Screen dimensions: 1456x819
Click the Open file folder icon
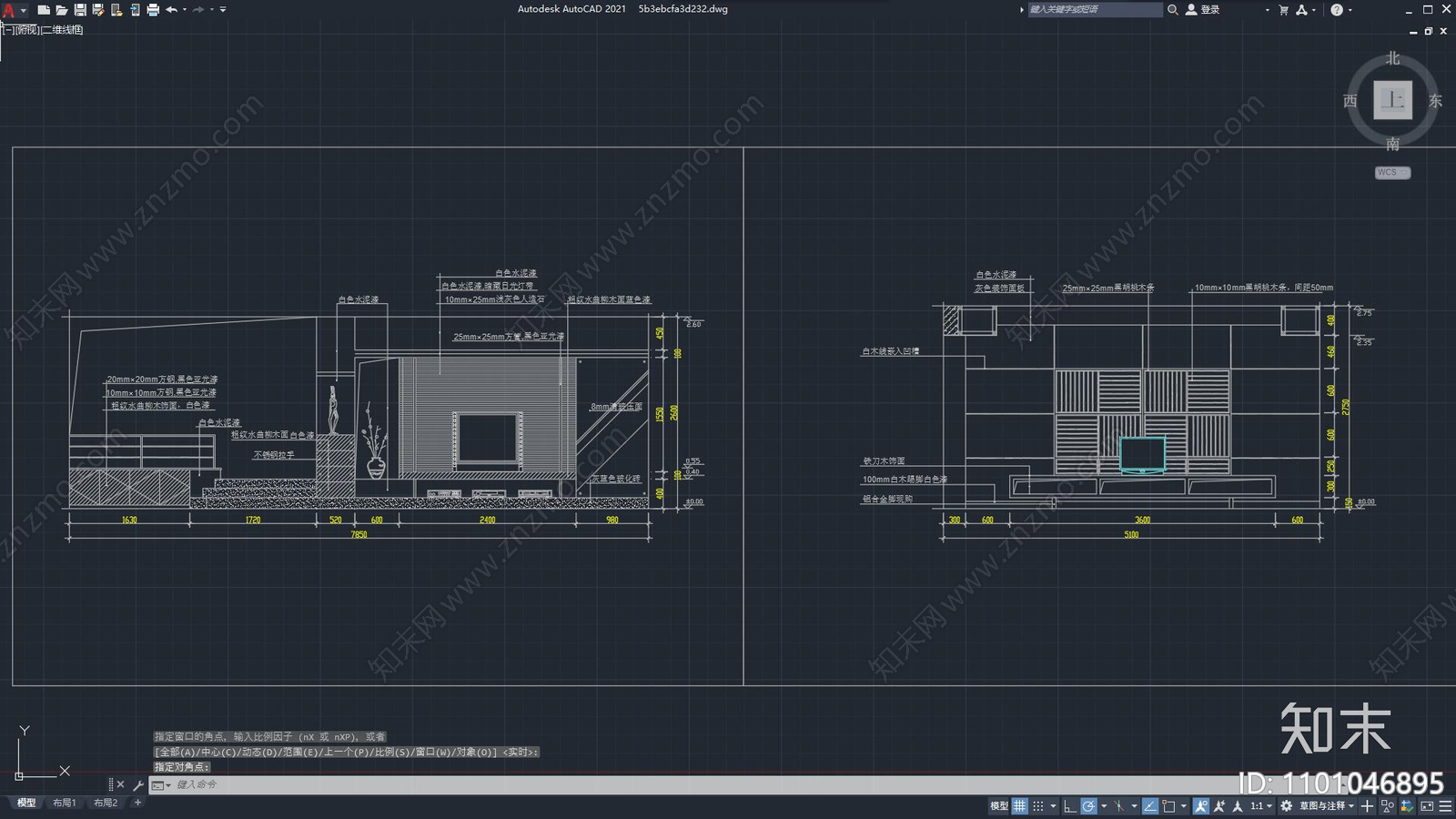coord(62,10)
